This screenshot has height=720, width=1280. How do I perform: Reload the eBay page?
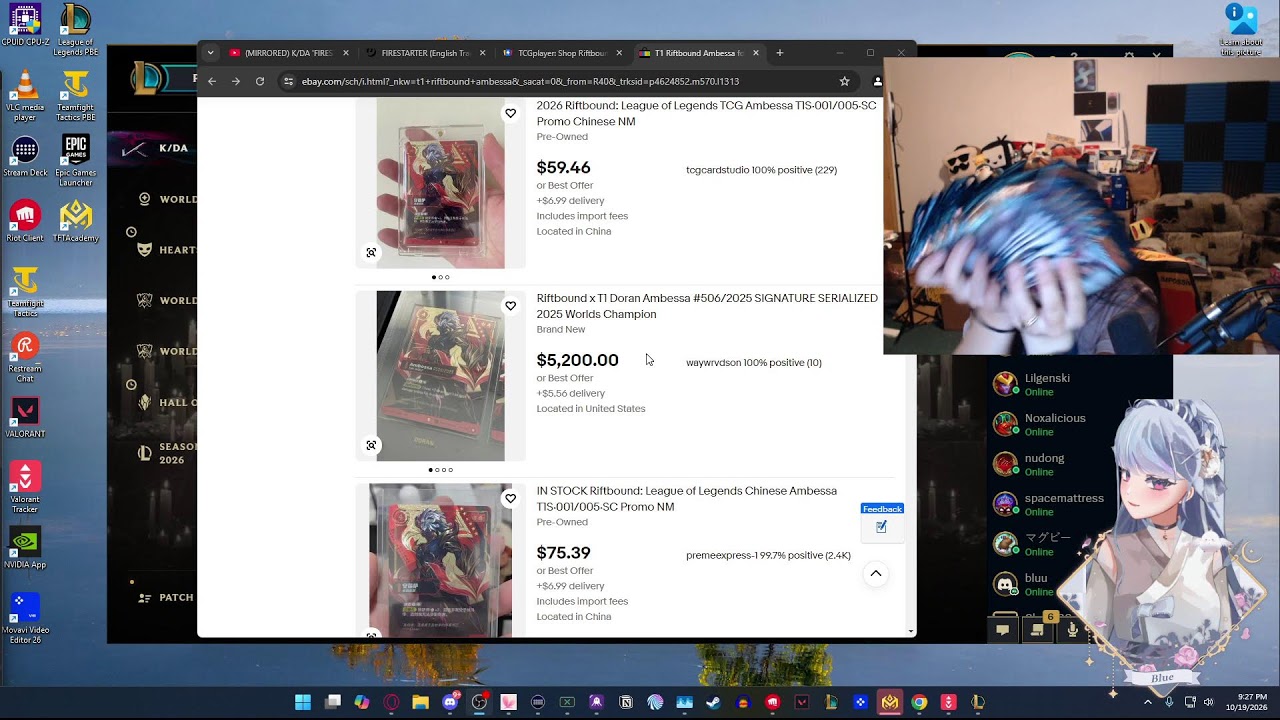(x=260, y=81)
